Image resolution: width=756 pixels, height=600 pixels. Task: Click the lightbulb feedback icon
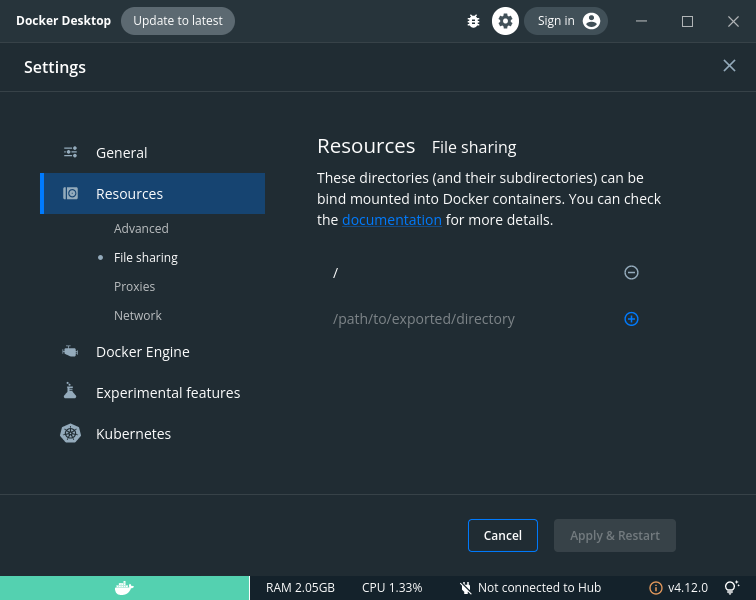[x=731, y=587]
